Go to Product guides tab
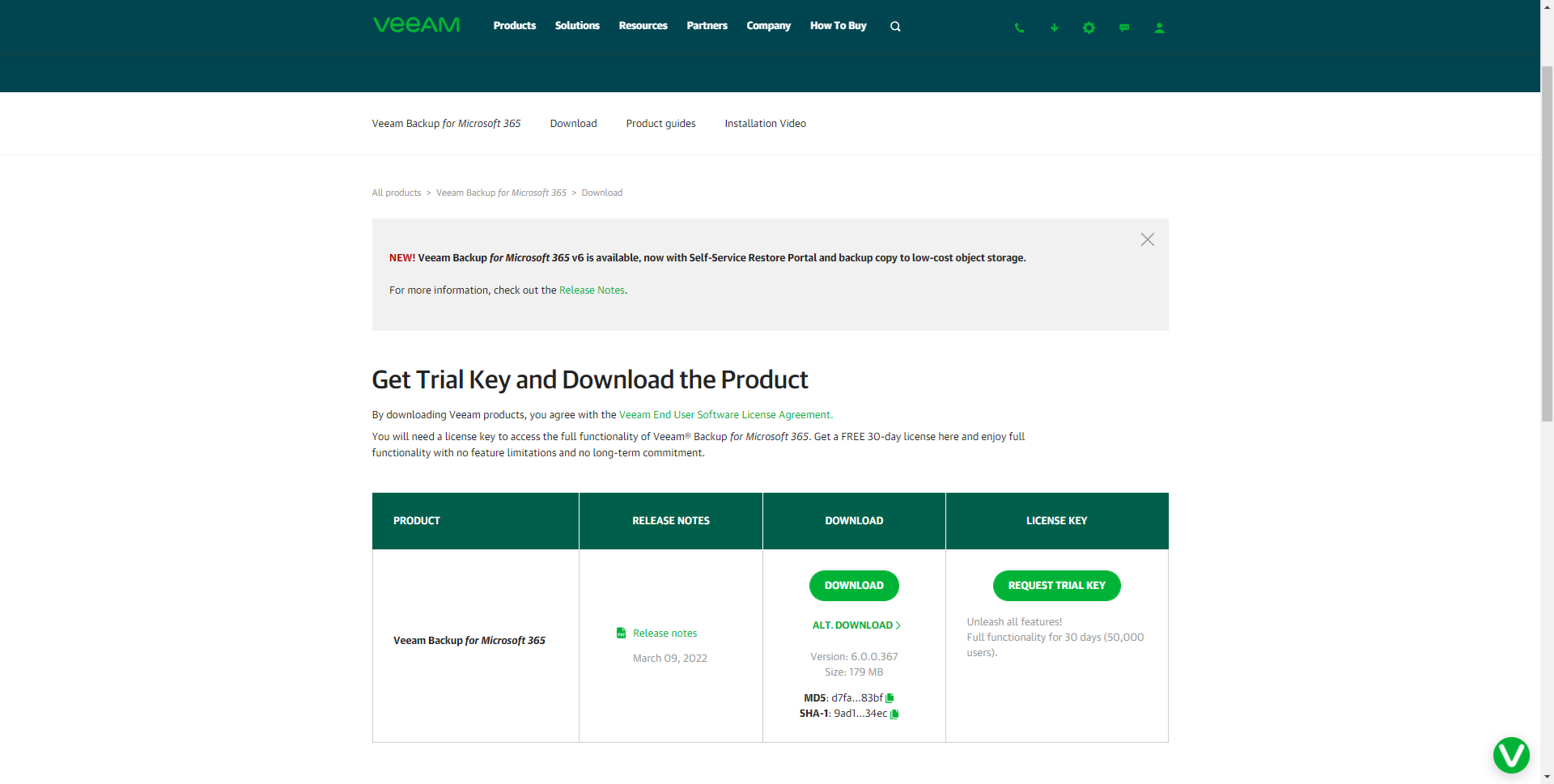The width and height of the screenshot is (1554, 784). point(660,124)
